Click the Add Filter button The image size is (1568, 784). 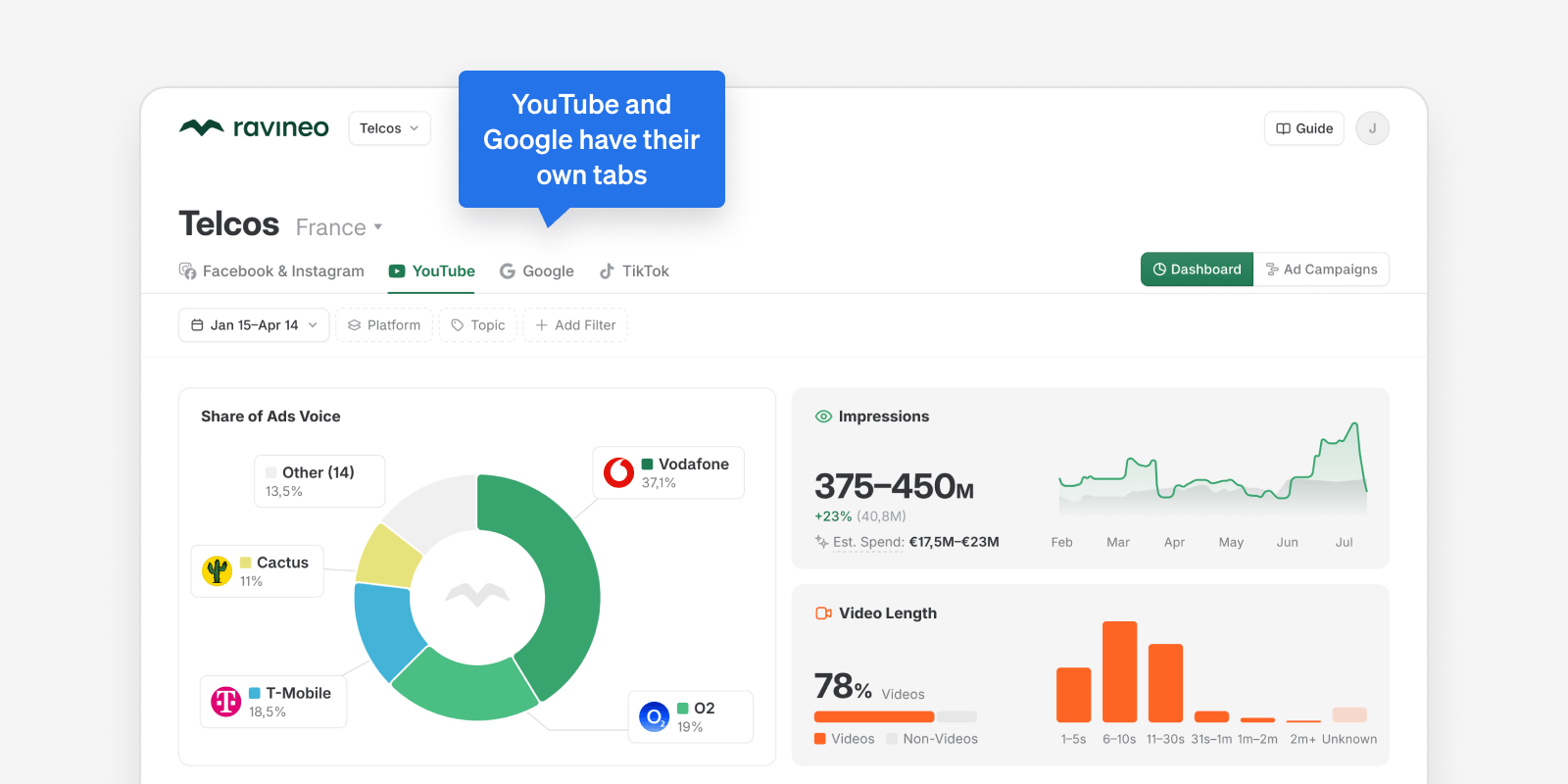click(575, 325)
